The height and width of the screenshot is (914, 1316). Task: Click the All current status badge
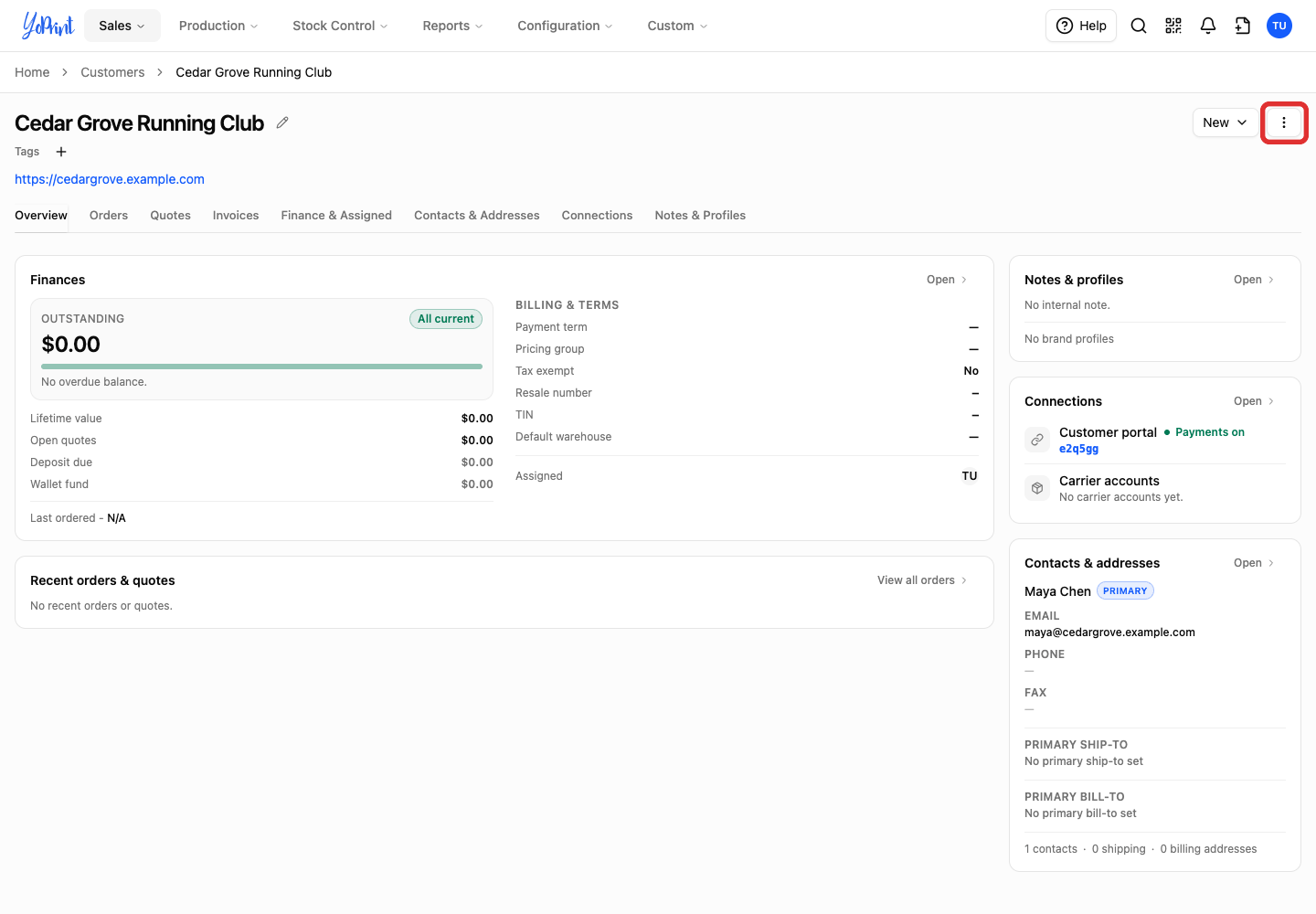[446, 319]
